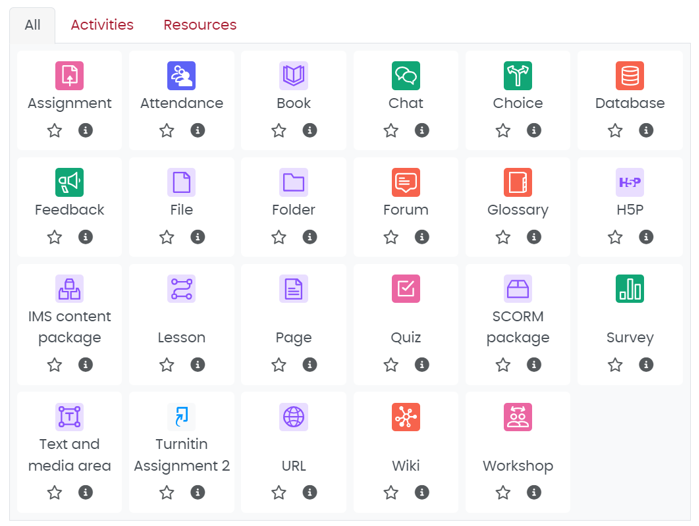View information about SCORM package
The height and width of the screenshot is (526, 699).
pos(534,364)
